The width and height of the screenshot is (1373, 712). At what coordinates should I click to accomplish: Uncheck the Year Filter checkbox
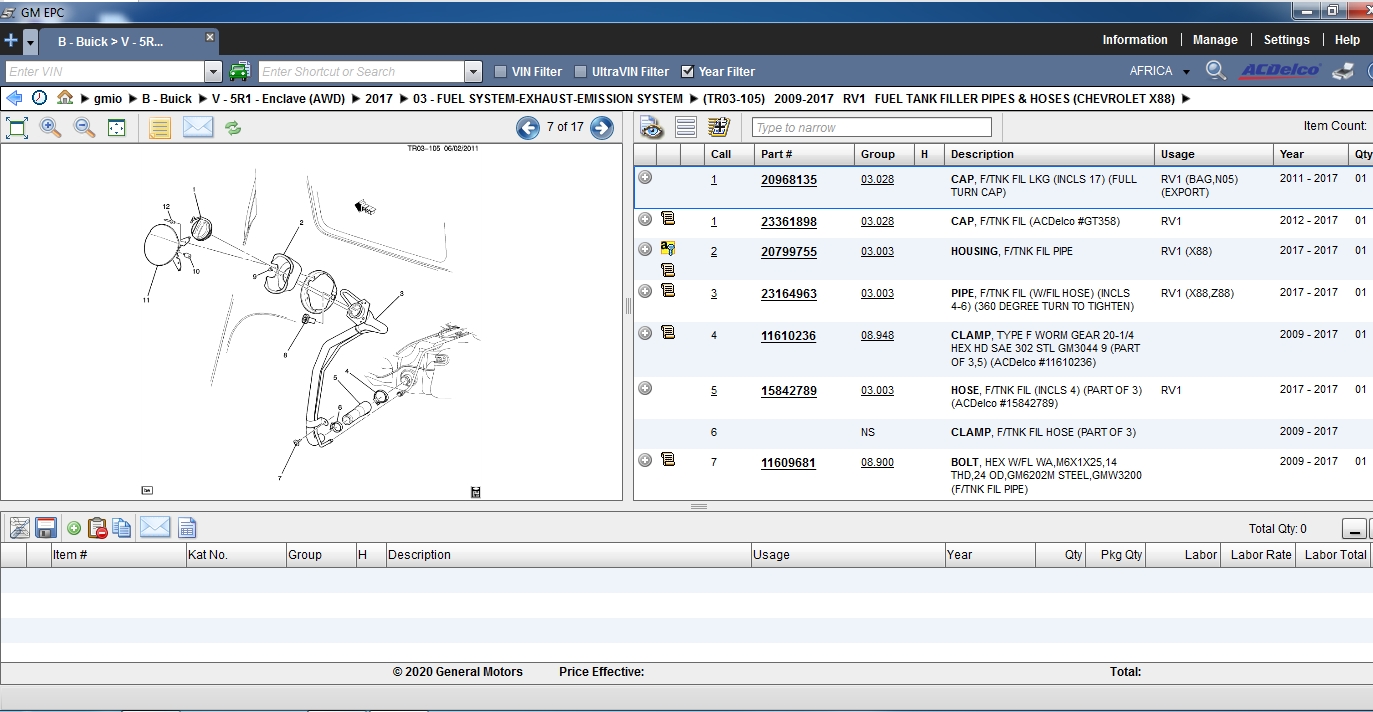coord(687,72)
